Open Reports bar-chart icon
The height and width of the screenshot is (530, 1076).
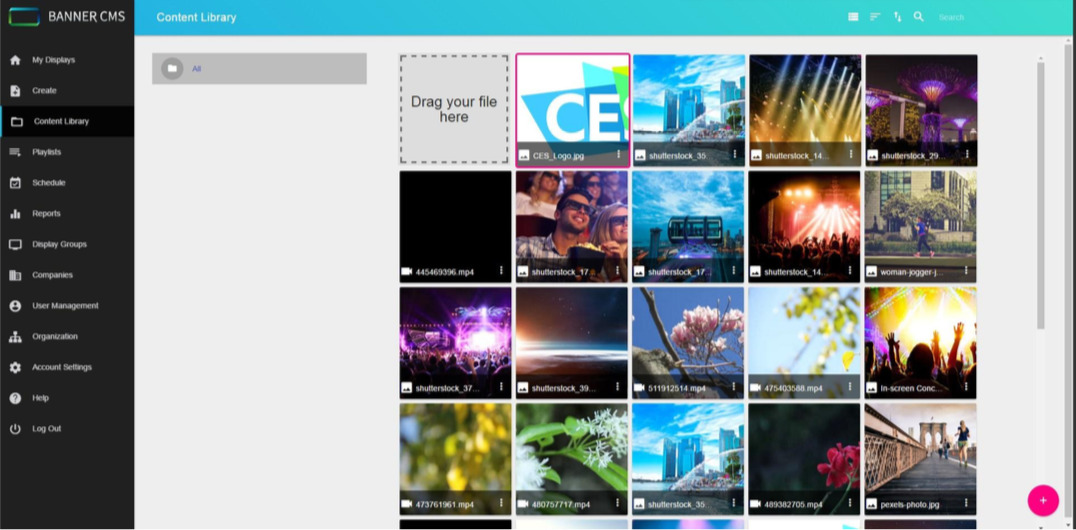click(15, 214)
